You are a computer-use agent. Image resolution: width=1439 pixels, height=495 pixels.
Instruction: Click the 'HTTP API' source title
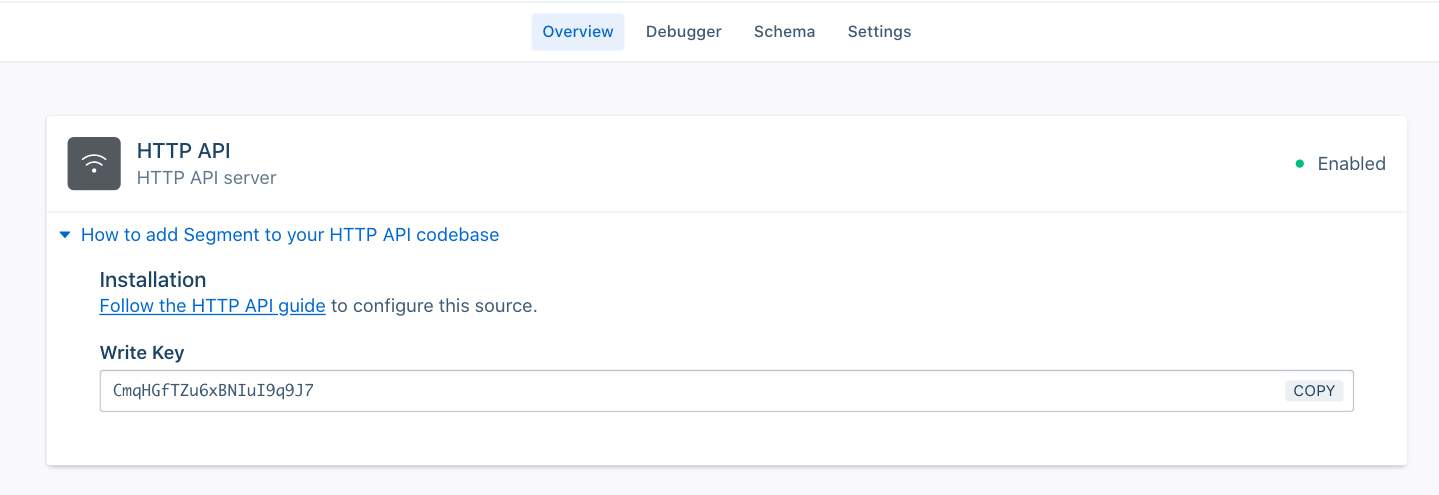click(183, 151)
